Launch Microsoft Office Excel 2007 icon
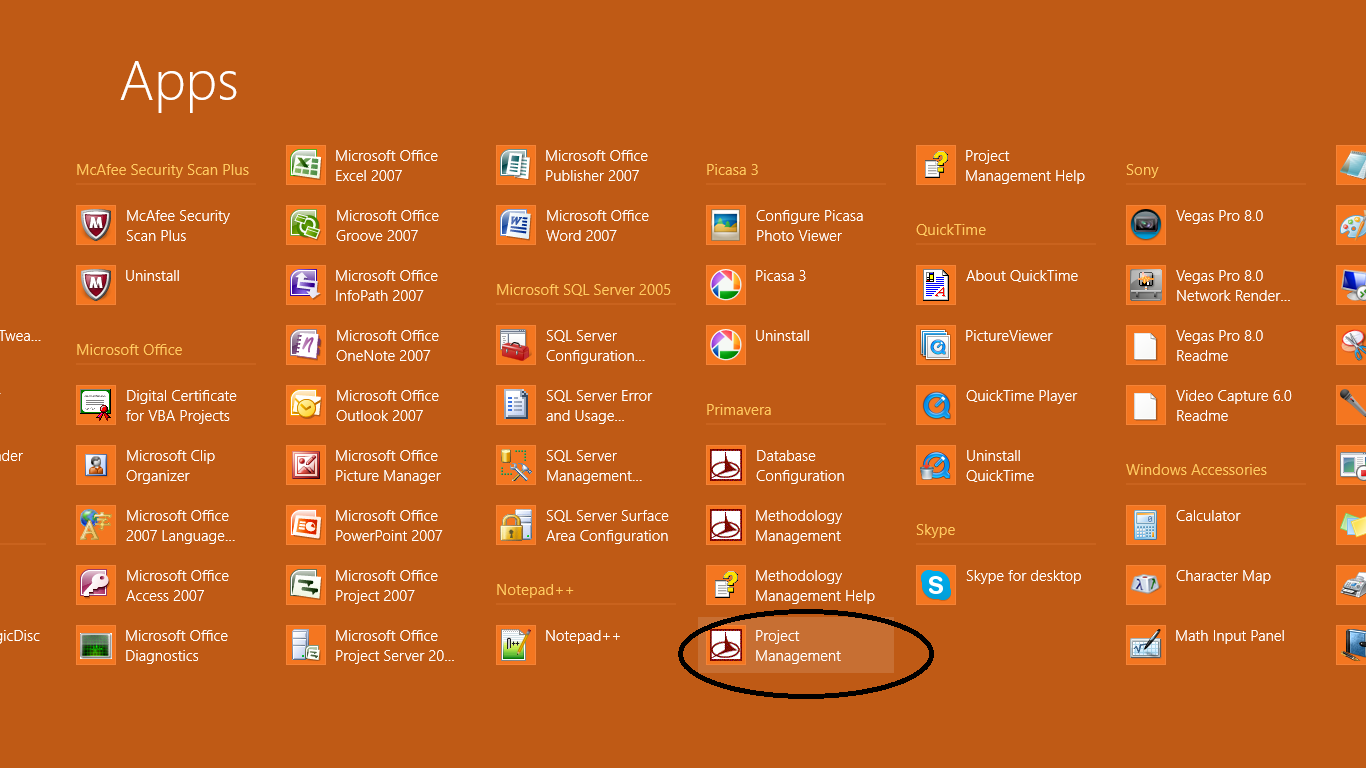 [x=306, y=165]
